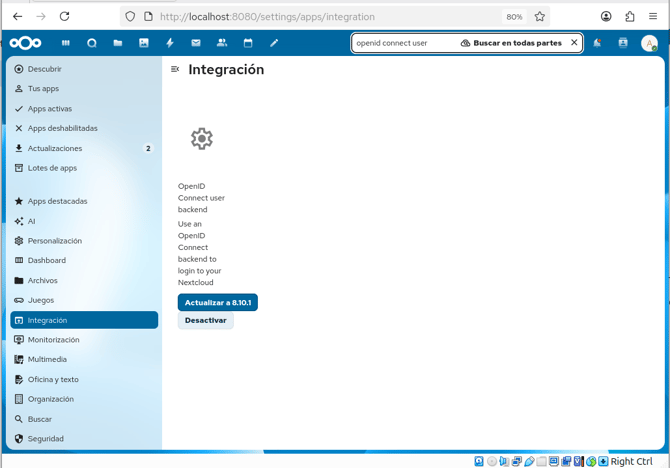Open the Photos app in top bar

click(x=144, y=43)
